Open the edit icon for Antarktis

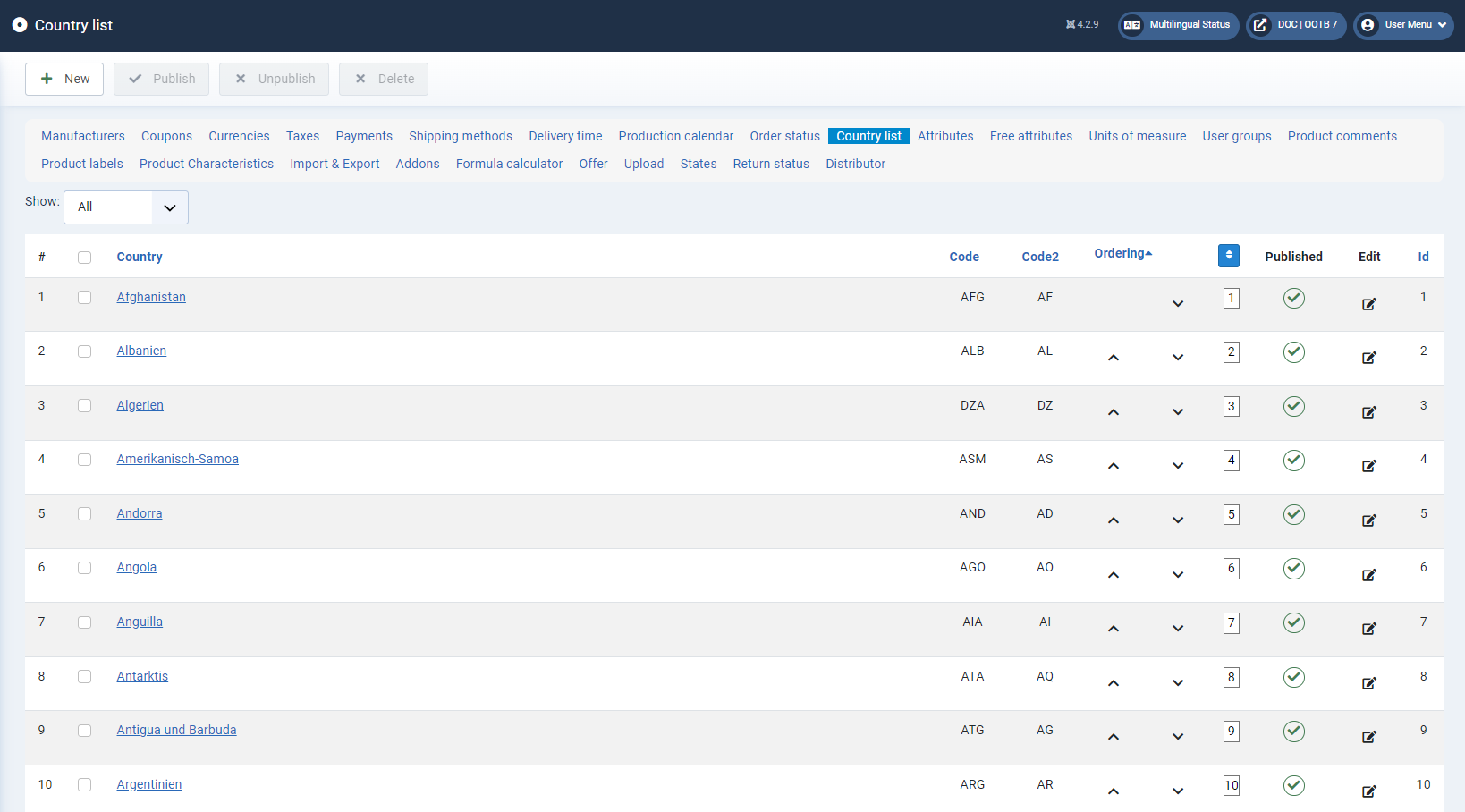pyautogui.click(x=1368, y=683)
